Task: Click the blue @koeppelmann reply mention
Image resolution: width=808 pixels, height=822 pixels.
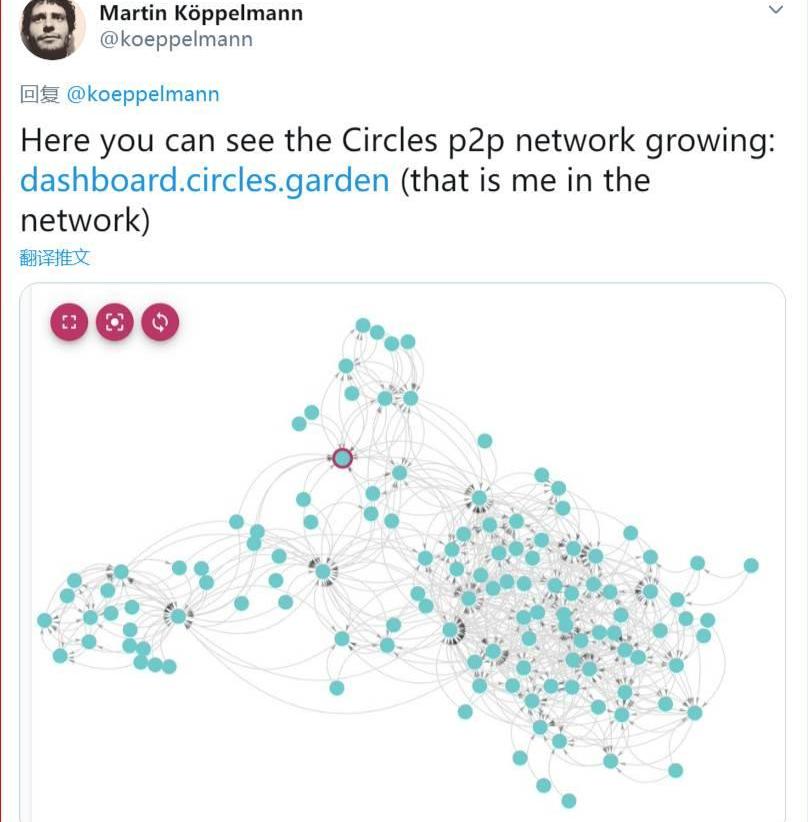Action: (x=143, y=94)
